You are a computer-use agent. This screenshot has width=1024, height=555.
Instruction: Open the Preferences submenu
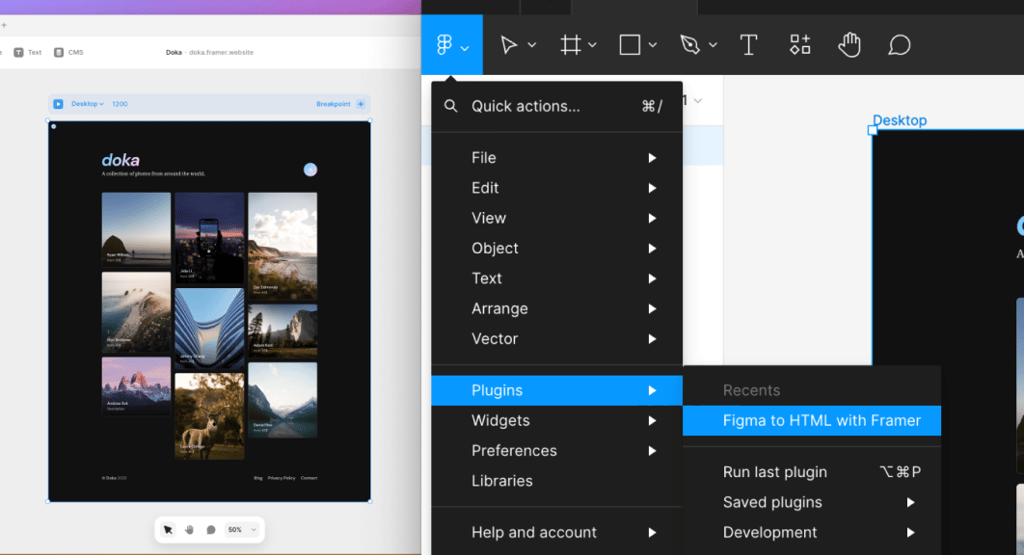(x=557, y=451)
